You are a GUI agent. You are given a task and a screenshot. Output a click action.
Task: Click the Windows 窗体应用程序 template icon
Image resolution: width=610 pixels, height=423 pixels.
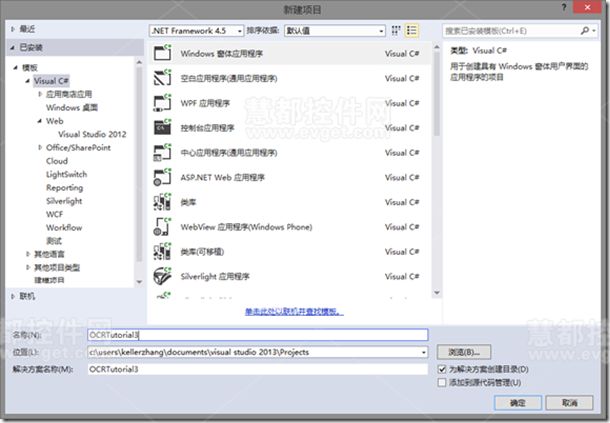click(x=162, y=53)
